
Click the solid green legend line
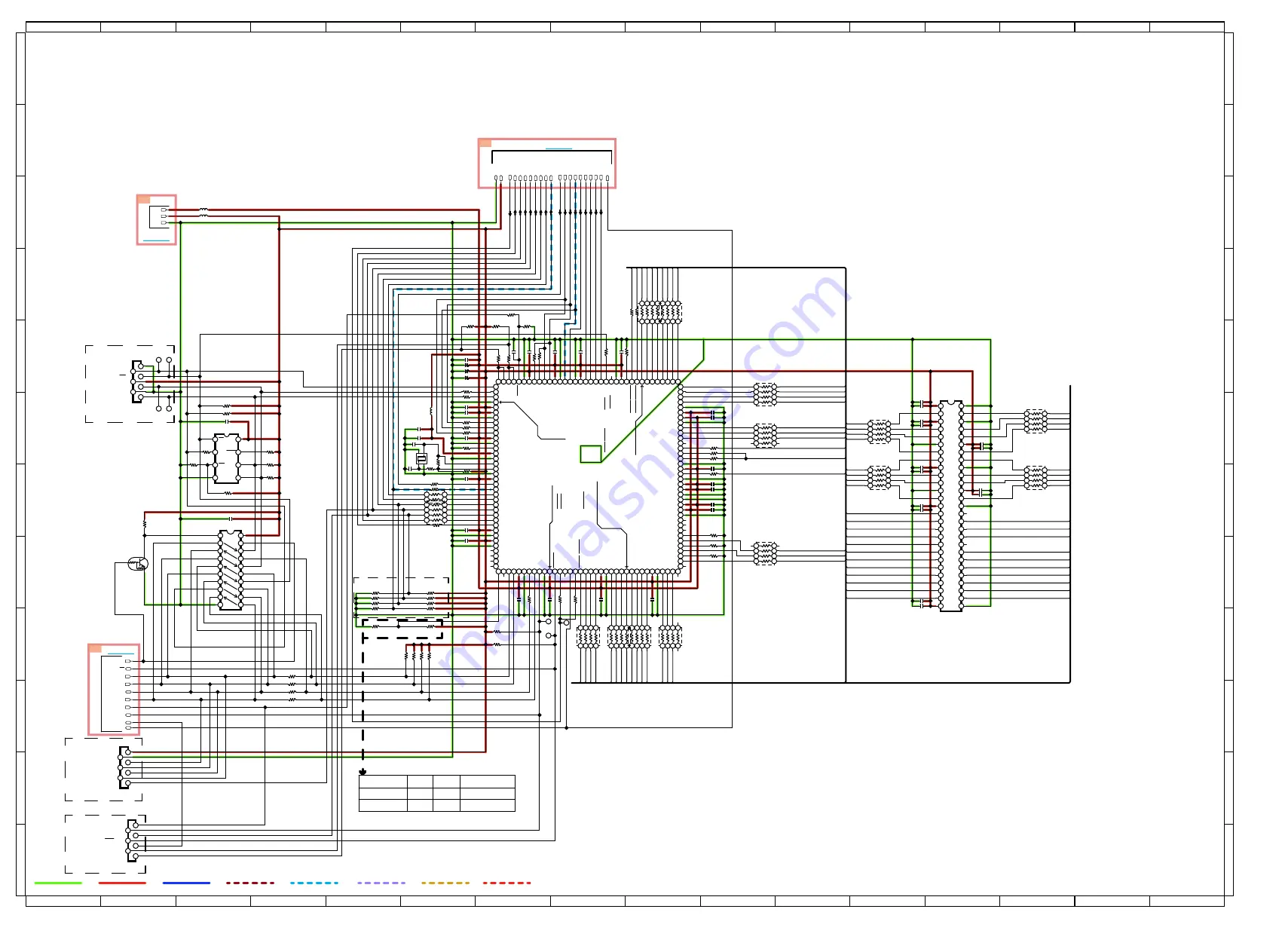point(58,883)
